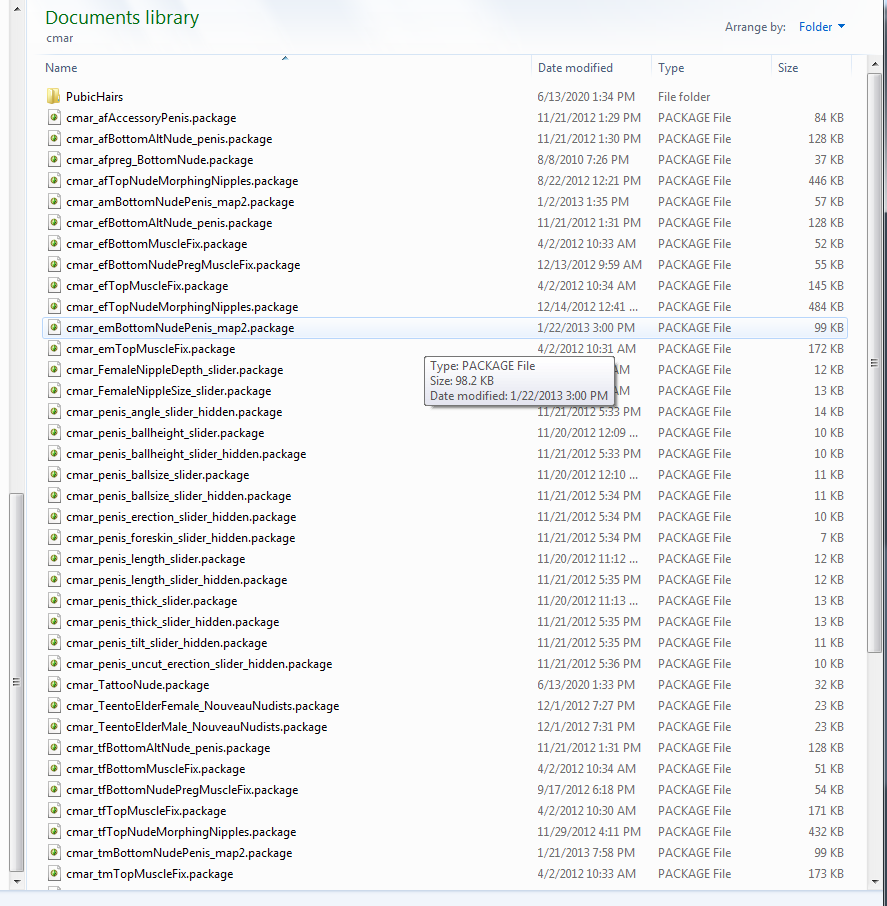The image size is (887, 906).
Task: Click icon of cmar_afTopNudeMorphingNipples.package
Action: coord(54,181)
